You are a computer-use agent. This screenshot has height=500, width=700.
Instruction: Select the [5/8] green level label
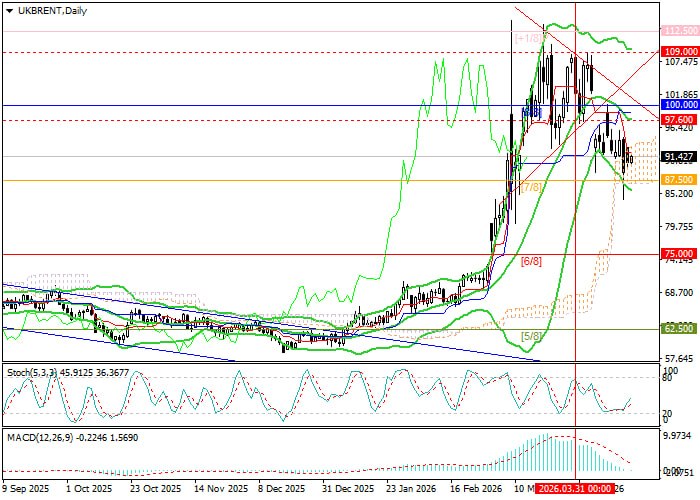pyautogui.click(x=531, y=335)
